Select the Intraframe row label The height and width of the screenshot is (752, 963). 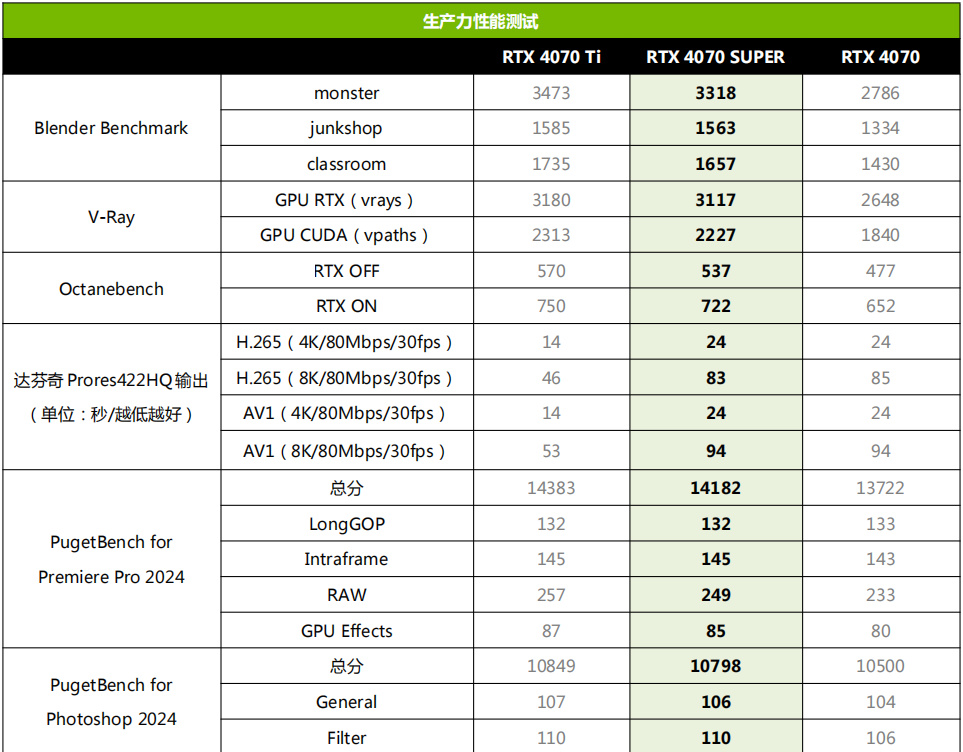[346, 559]
